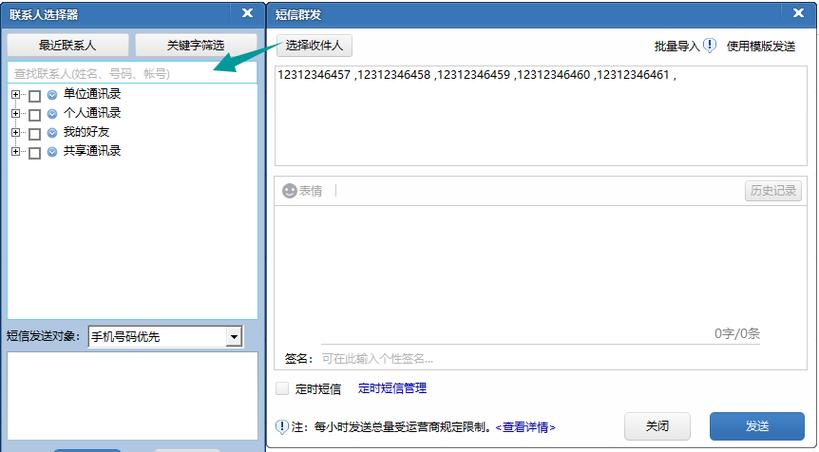Enable the 定时短信 checkbox
Viewport: 819px width, 452px height.
[x=282, y=388]
